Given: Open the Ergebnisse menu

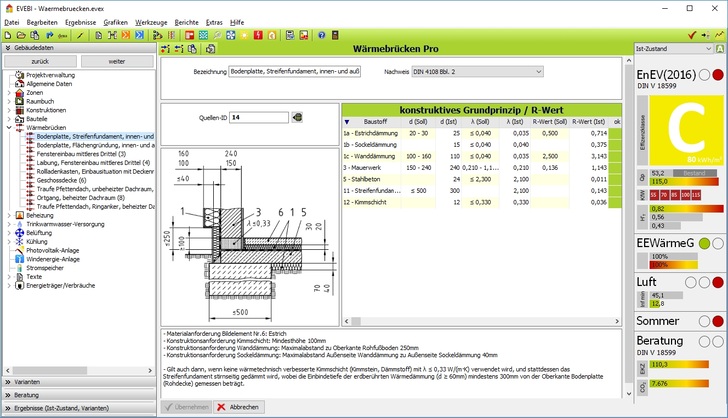Looking at the screenshot, I should [x=81, y=21].
